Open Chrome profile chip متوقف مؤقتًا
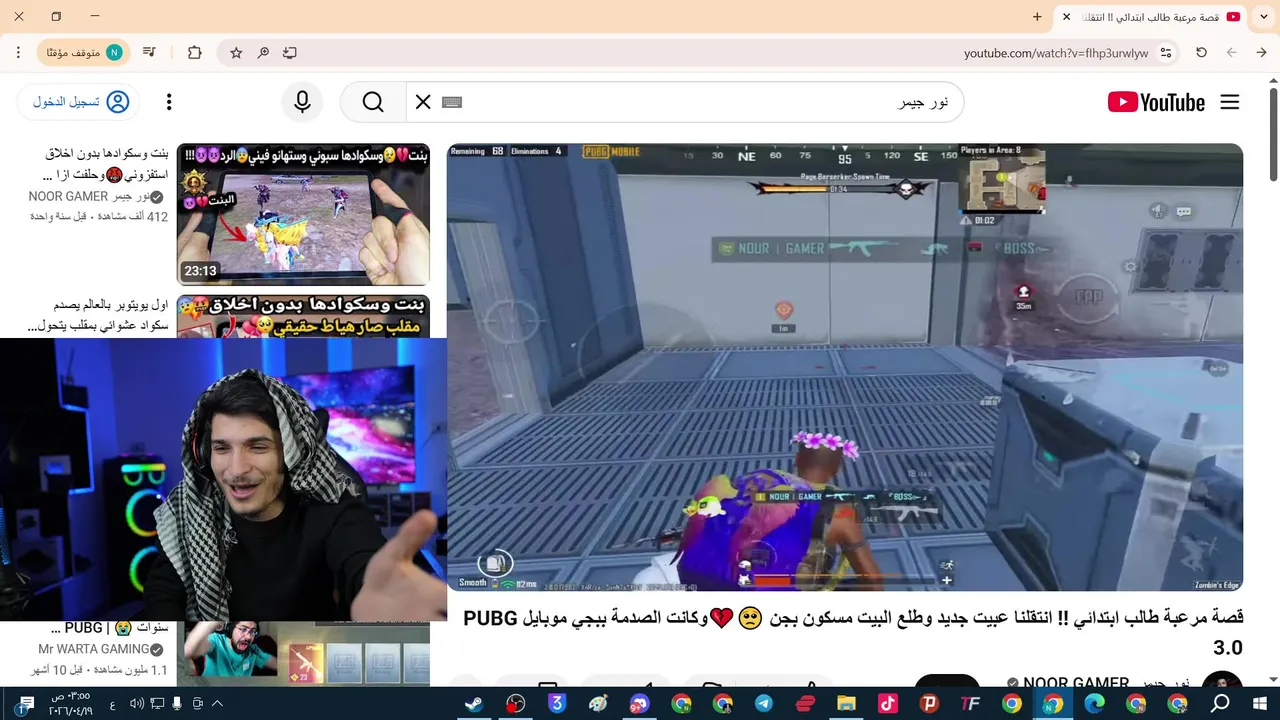This screenshot has width=1280, height=720. tap(85, 53)
